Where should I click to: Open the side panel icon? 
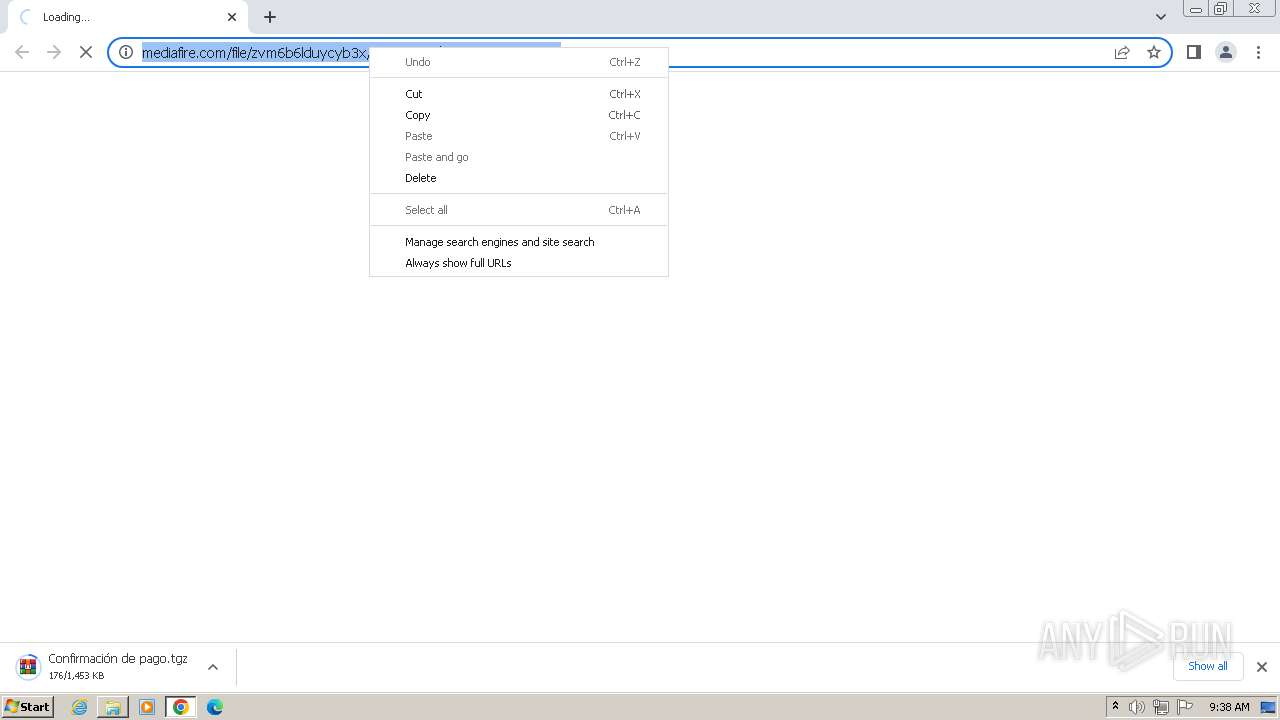(1193, 52)
